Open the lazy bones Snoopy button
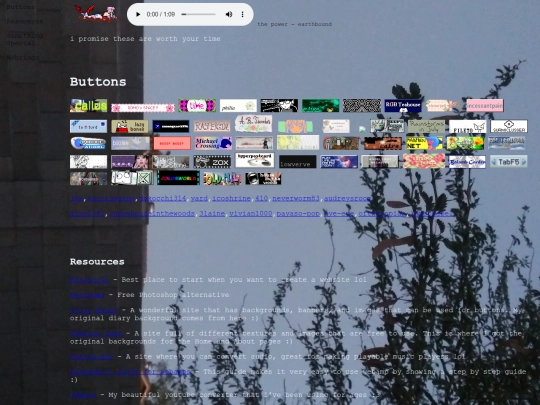The height and width of the screenshot is (405, 540). click(x=130, y=126)
